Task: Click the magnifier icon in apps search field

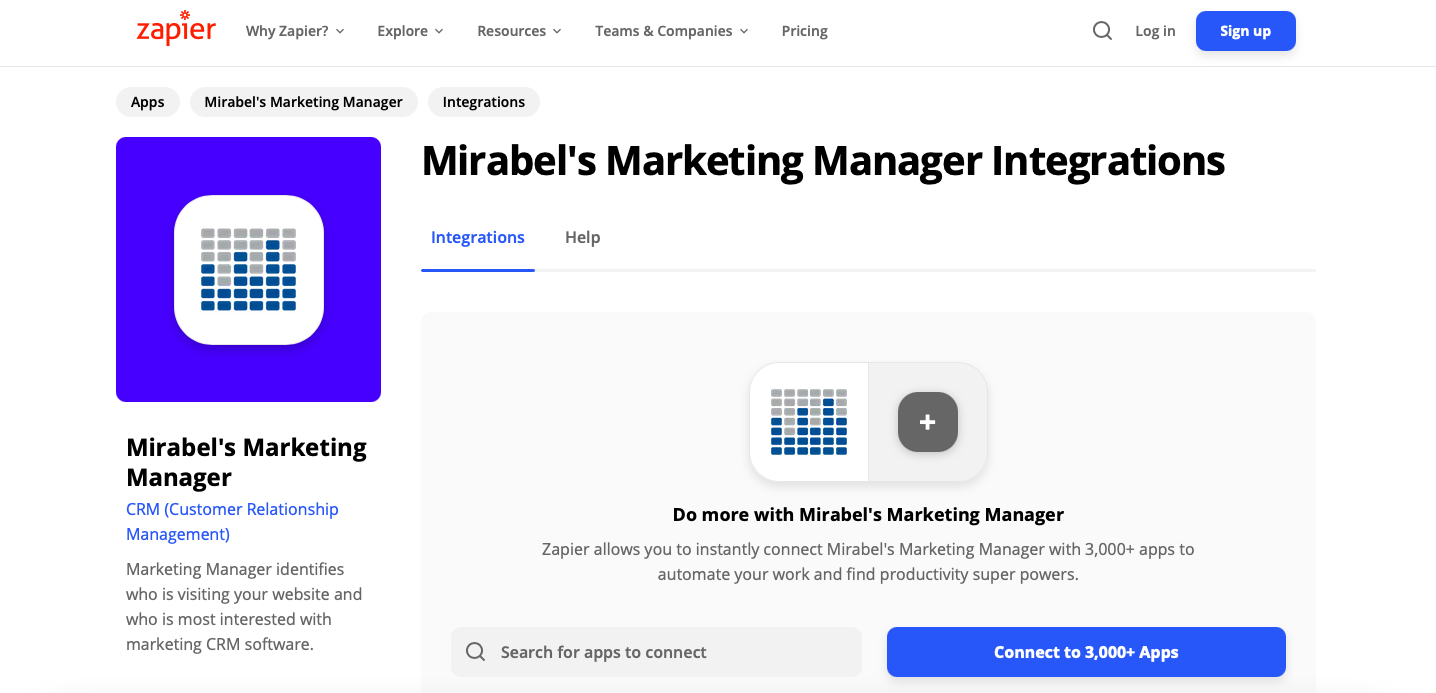Action: [x=477, y=652]
